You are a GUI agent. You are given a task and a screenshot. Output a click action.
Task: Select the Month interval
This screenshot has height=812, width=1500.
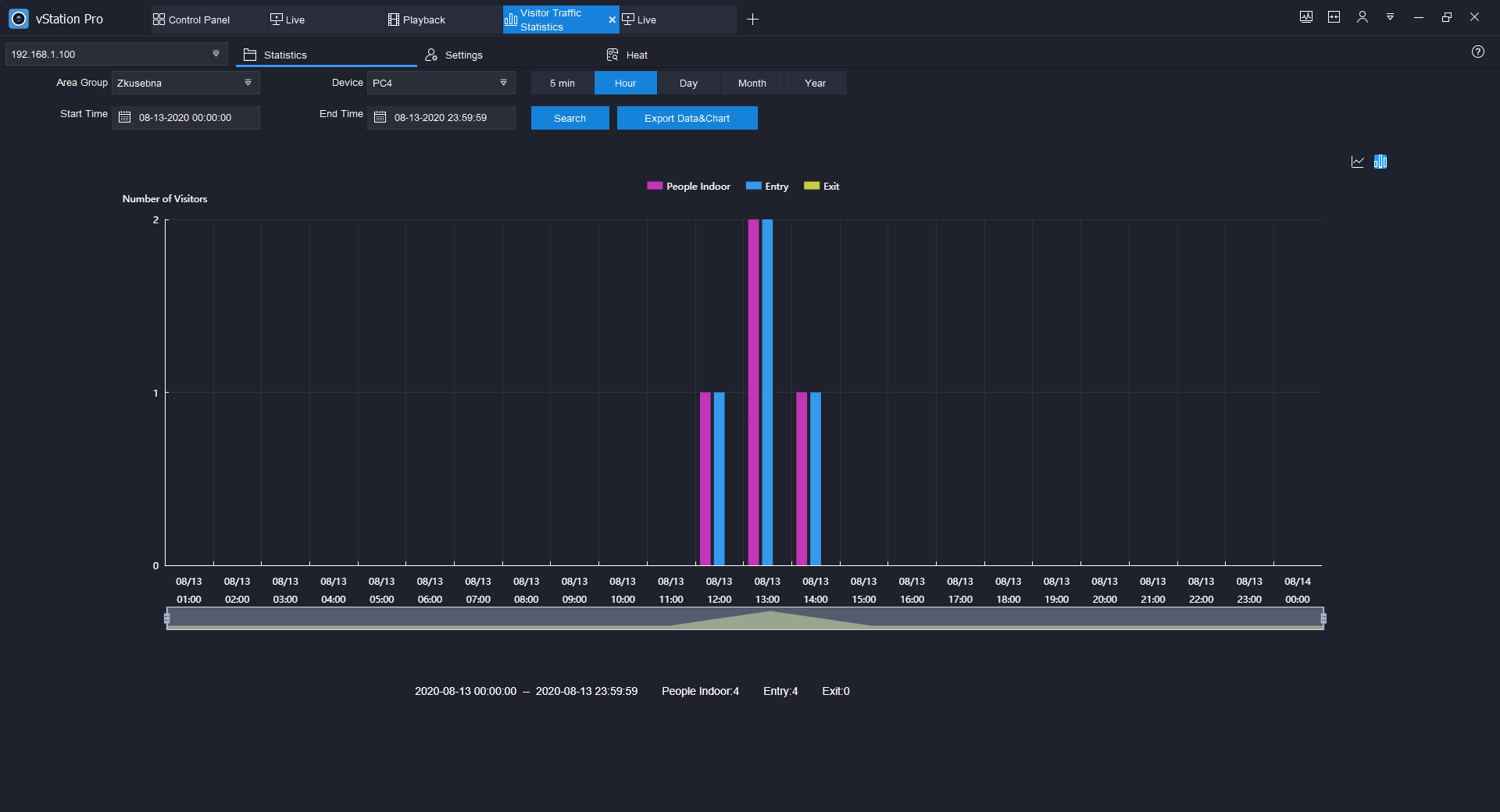(x=752, y=83)
